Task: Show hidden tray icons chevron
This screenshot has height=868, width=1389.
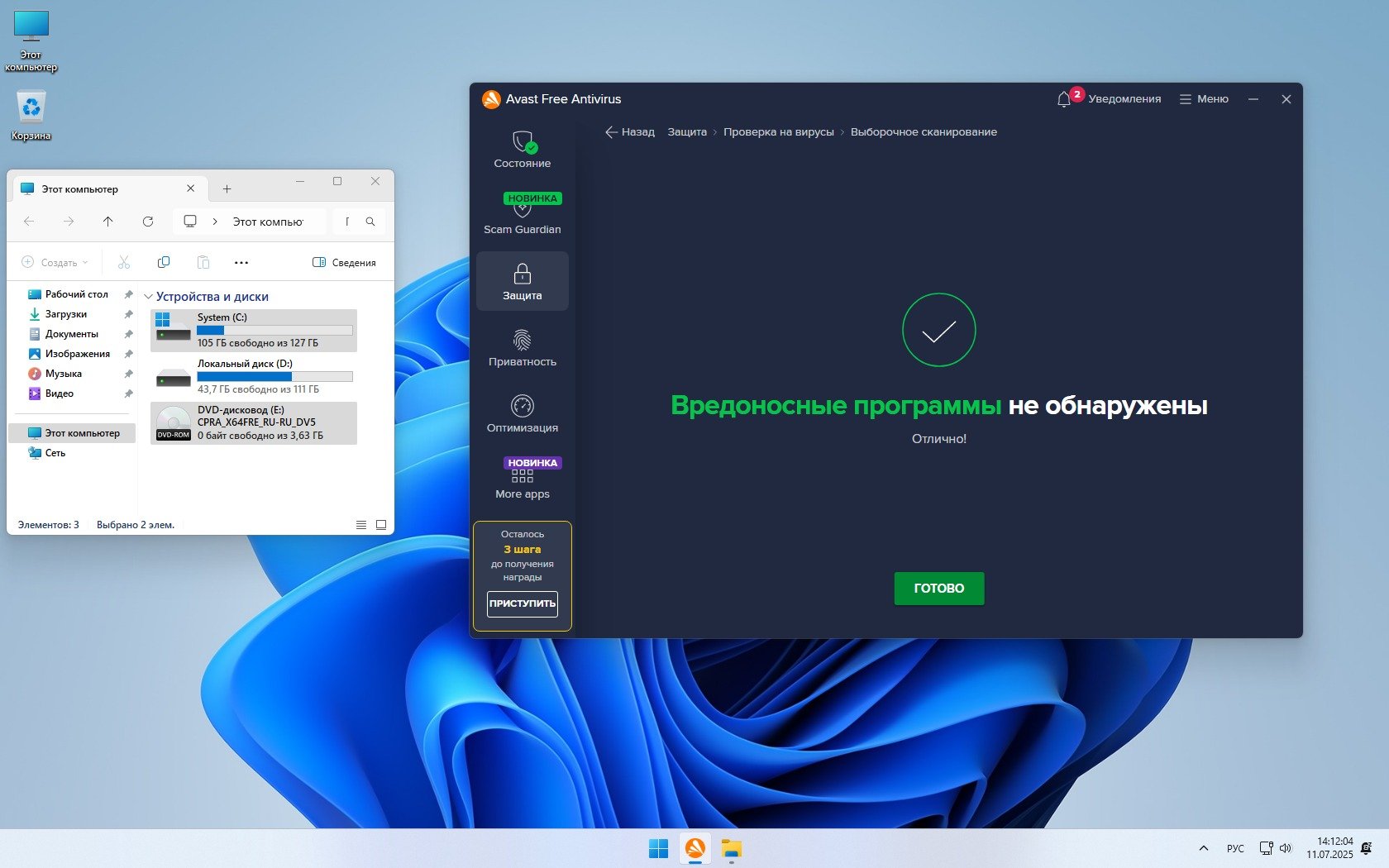Action: tap(1204, 848)
